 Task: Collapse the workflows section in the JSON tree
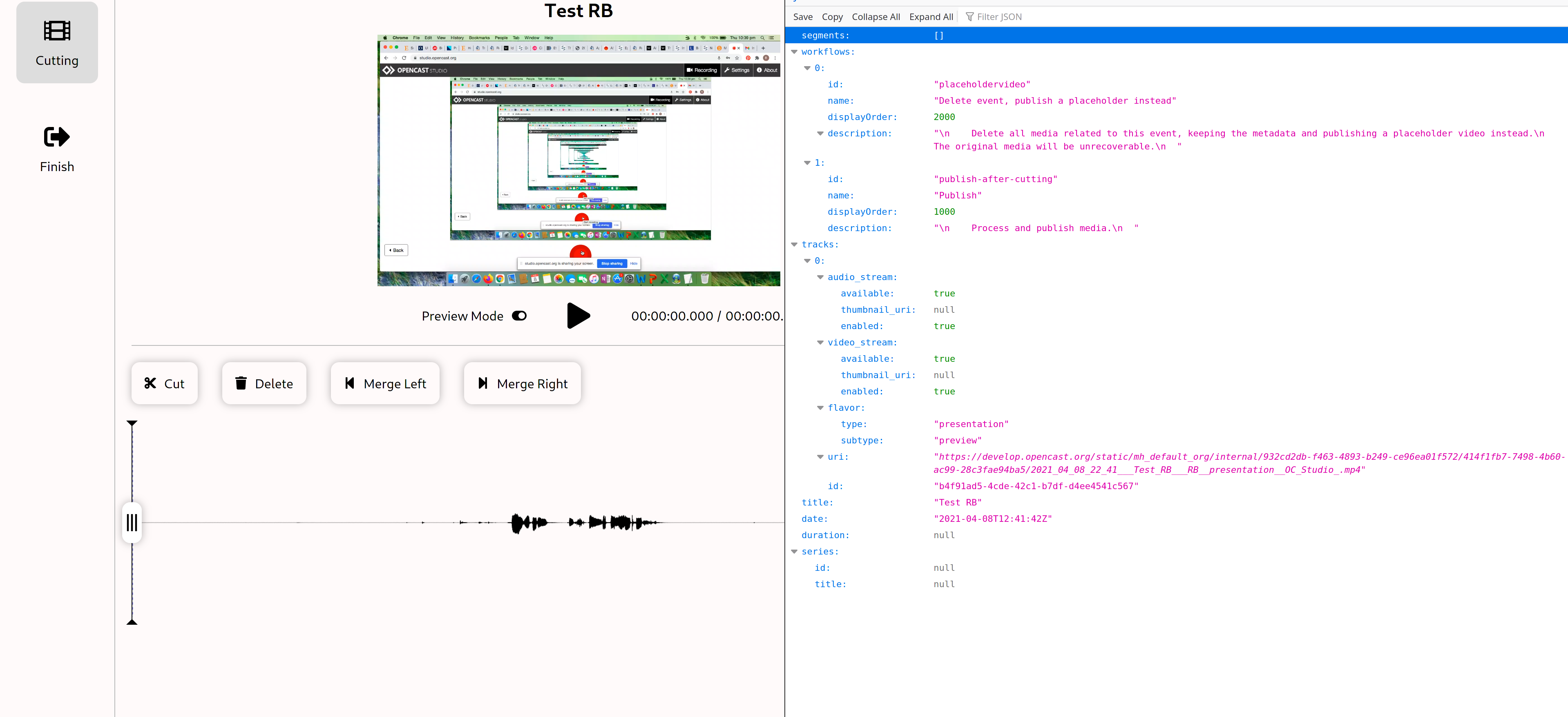794,52
